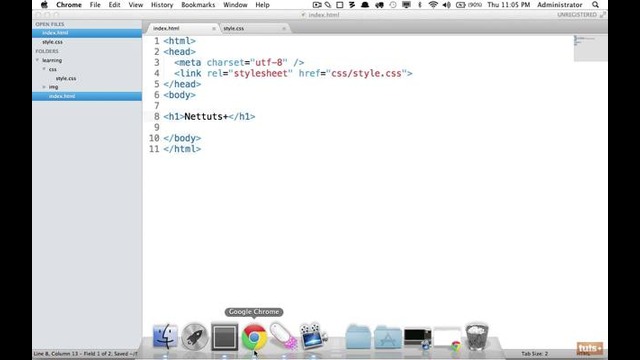Open the Time Machine clock icon menu
The image size is (640, 360).
tap(393, 5)
